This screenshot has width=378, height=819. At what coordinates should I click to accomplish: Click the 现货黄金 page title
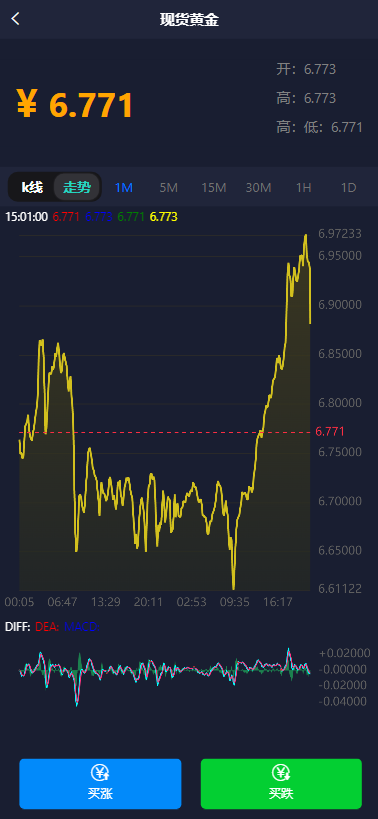[189, 20]
